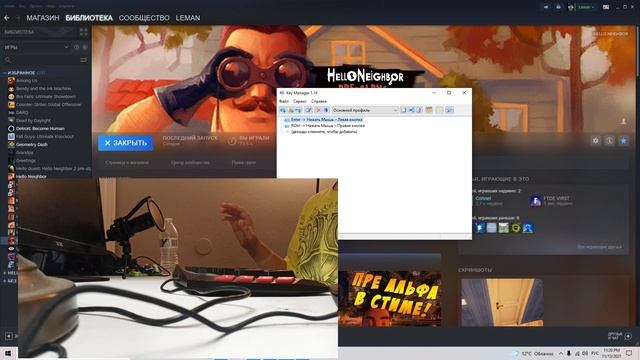Click the pause icon in Key Manager's toolbar
The height and width of the screenshot is (360, 640).
pos(327,110)
